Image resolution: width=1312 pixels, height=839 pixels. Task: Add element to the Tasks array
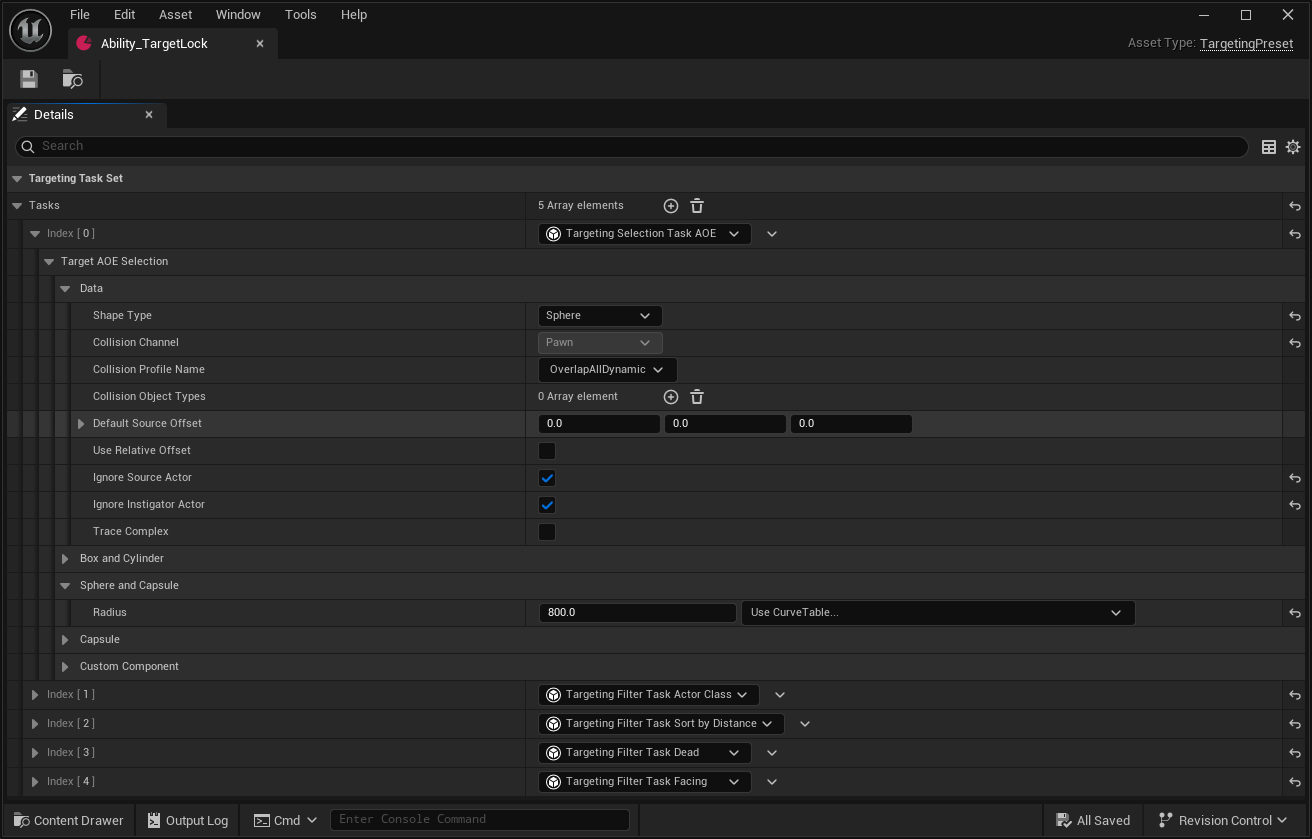(671, 206)
